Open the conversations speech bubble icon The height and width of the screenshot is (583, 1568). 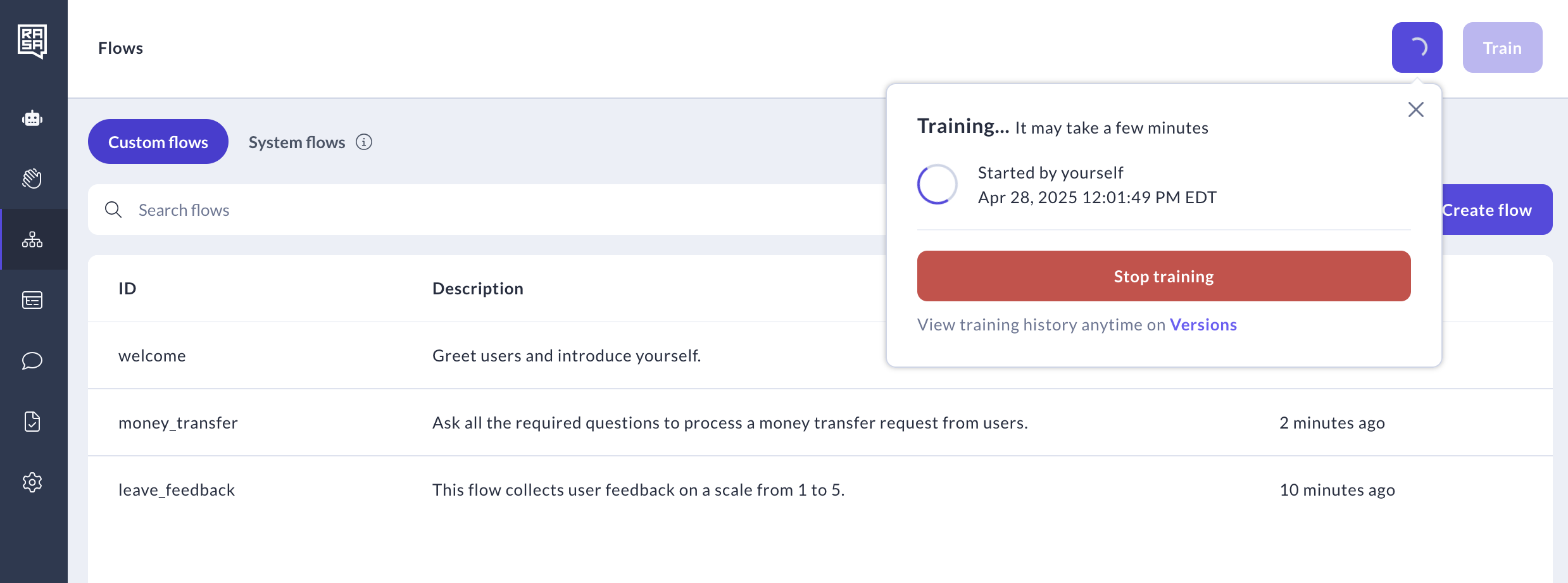pyautogui.click(x=32, y=361)
